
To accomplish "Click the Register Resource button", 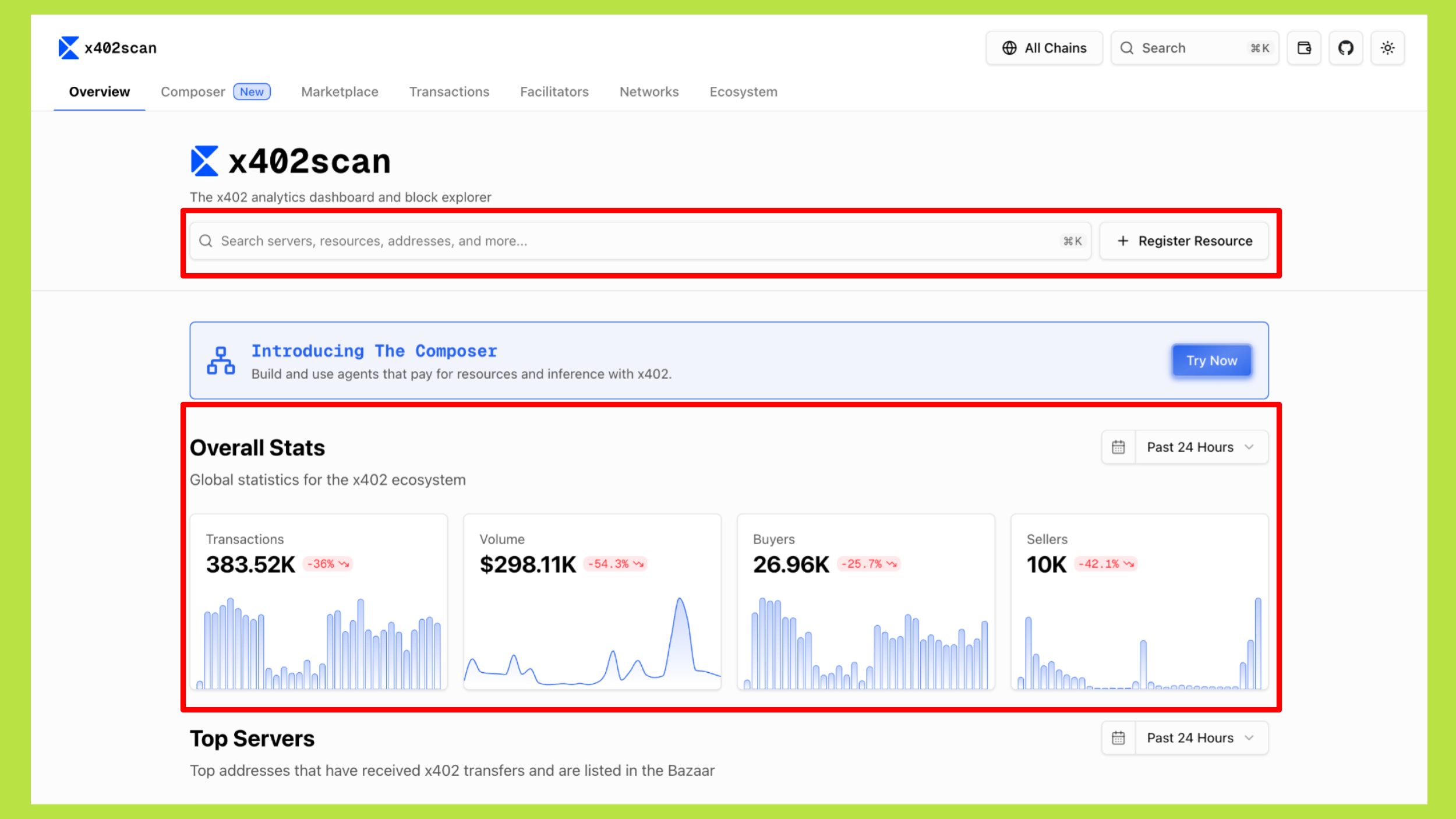I will pyautogui.click(x=1184, y=241).
